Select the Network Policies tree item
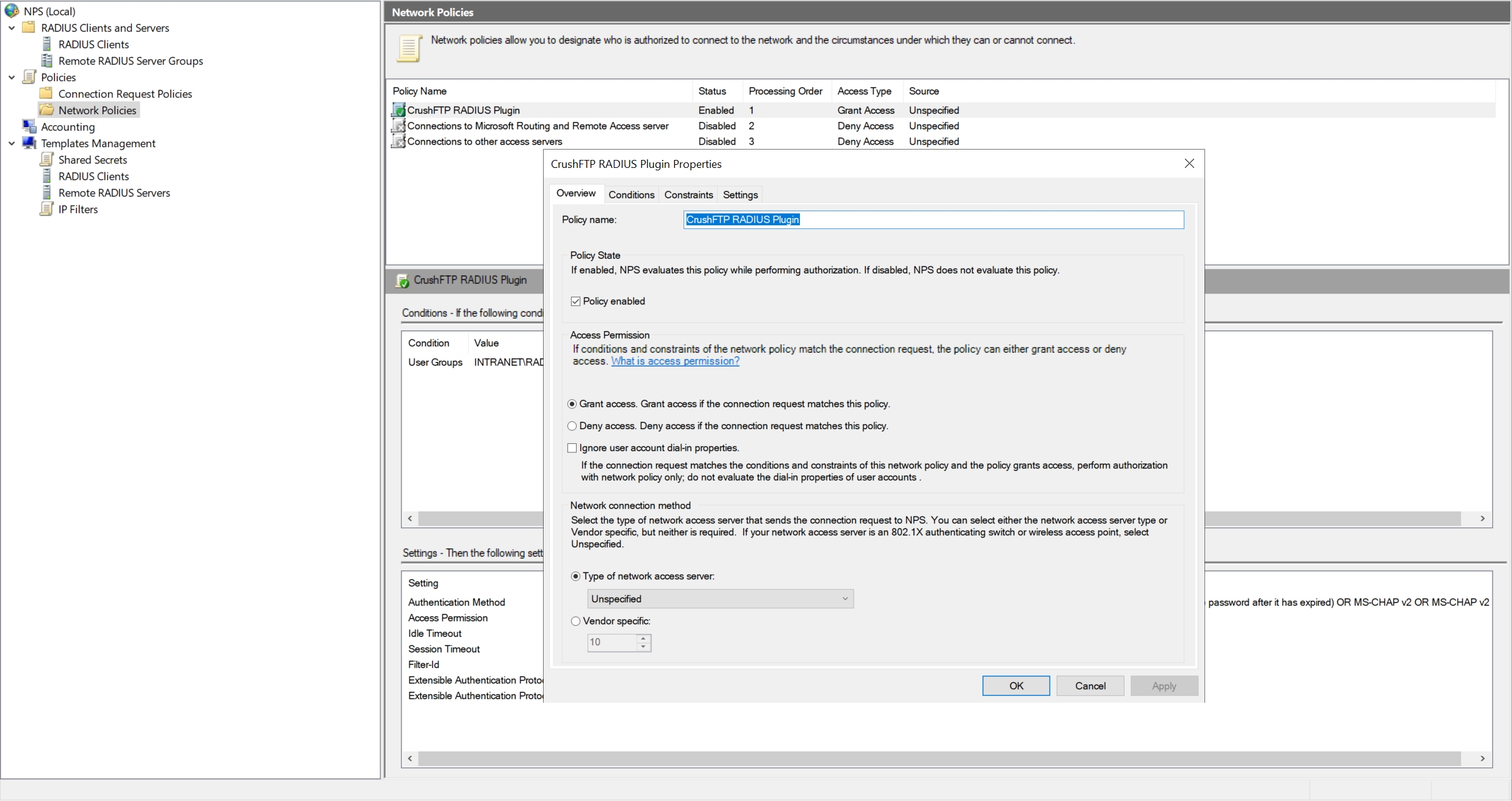 point(97,110)
